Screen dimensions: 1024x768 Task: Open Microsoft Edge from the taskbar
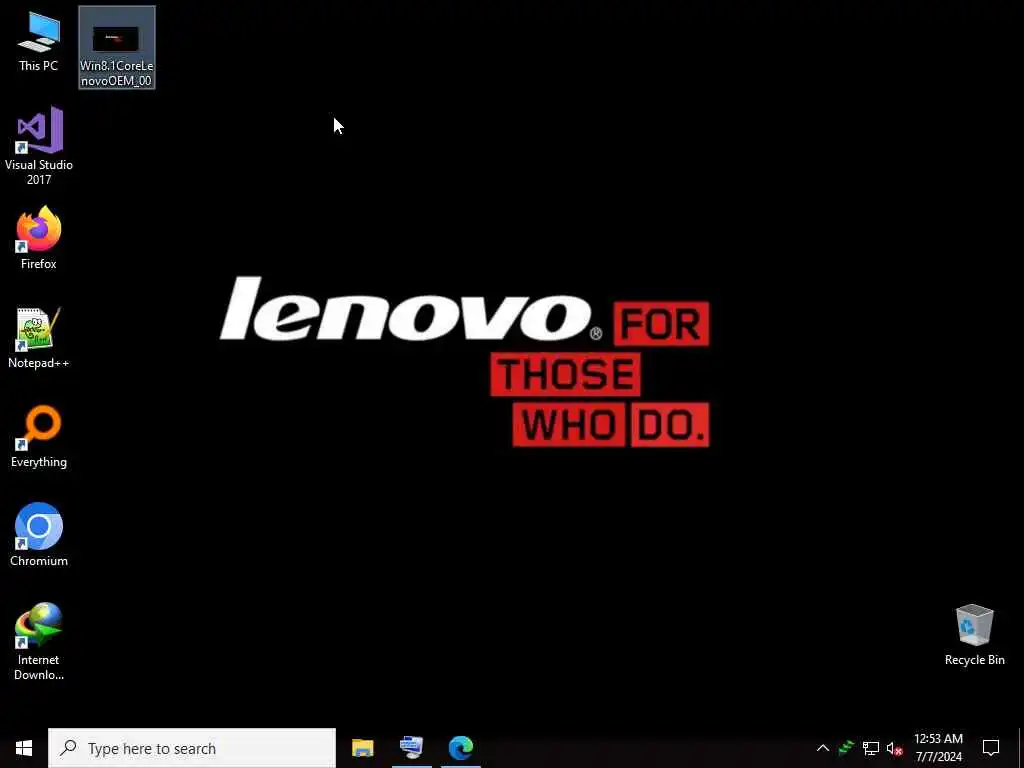point(460,748)
